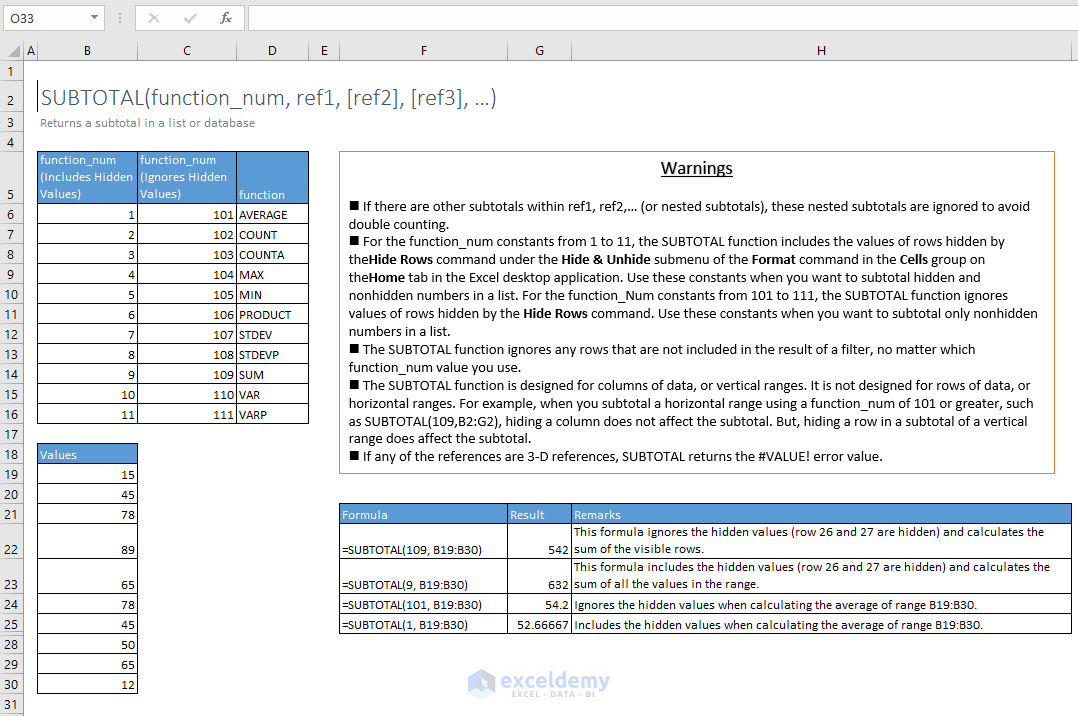Select result cell 542

click(x=540, y=541)
